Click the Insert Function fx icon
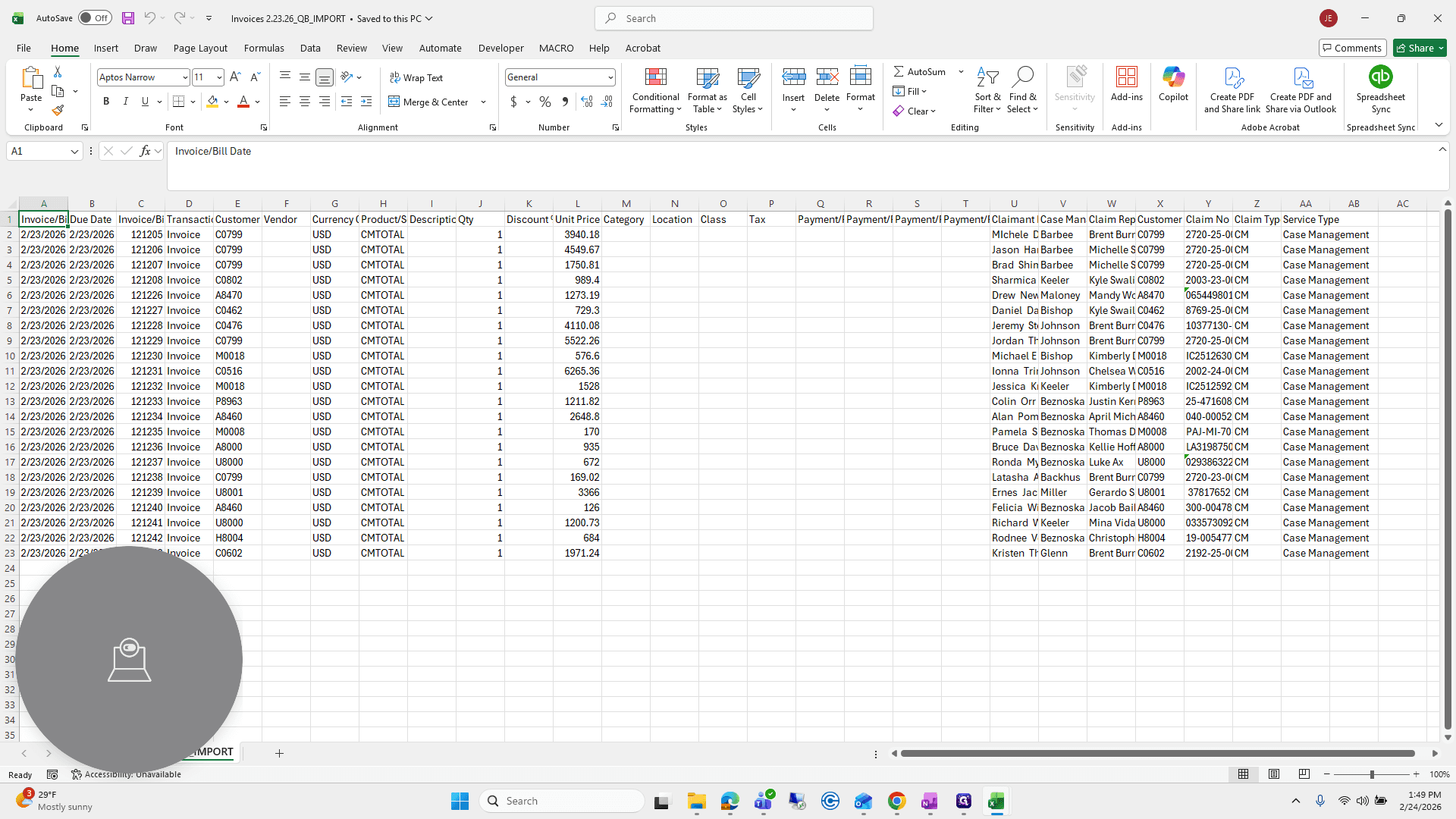 coord(145,151)
